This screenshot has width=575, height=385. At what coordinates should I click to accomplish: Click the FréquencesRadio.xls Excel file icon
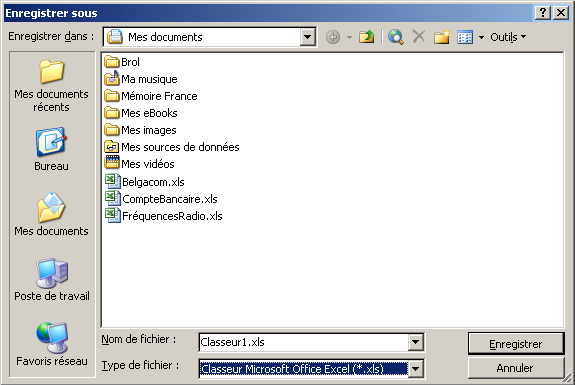[113, 215]
